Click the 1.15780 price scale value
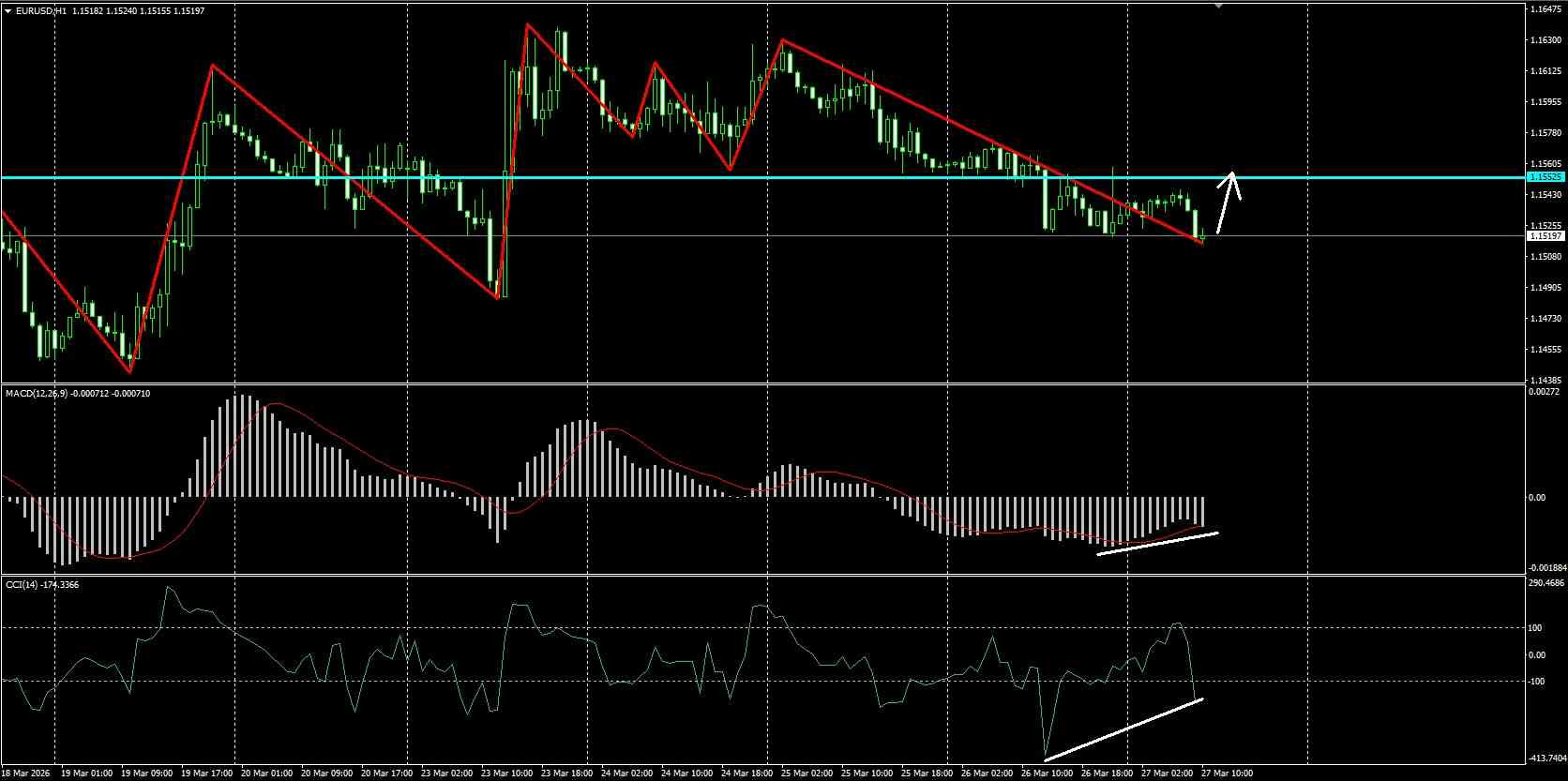 point(1547,133)
